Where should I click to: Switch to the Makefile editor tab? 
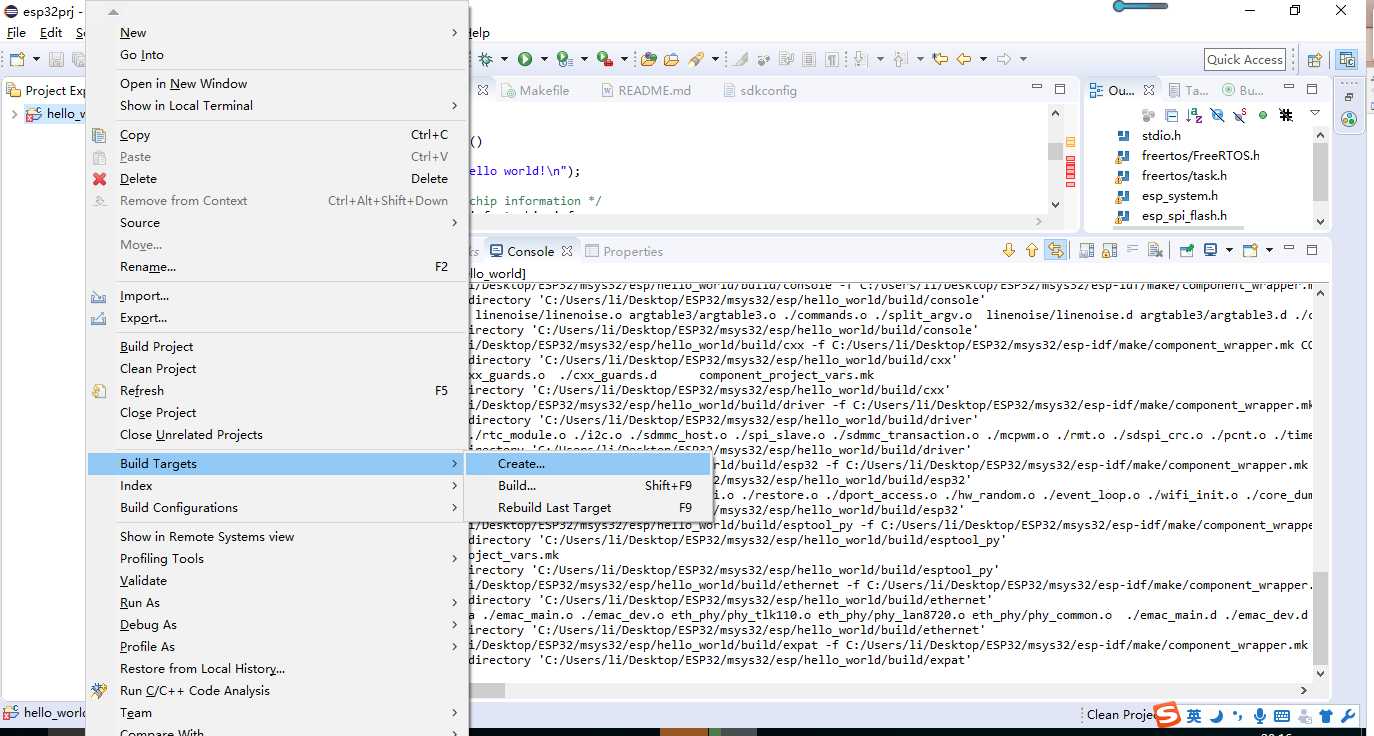[535, 90]
